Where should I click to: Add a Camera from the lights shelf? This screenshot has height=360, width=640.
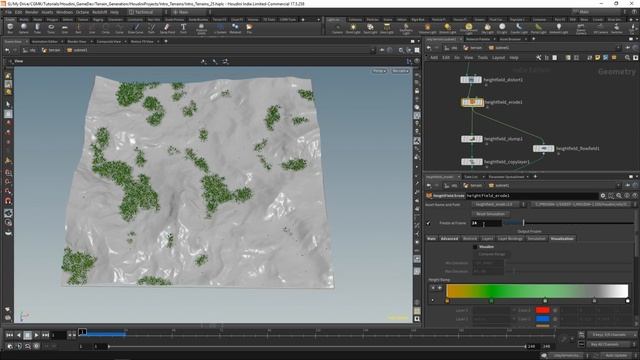[338, 28]
